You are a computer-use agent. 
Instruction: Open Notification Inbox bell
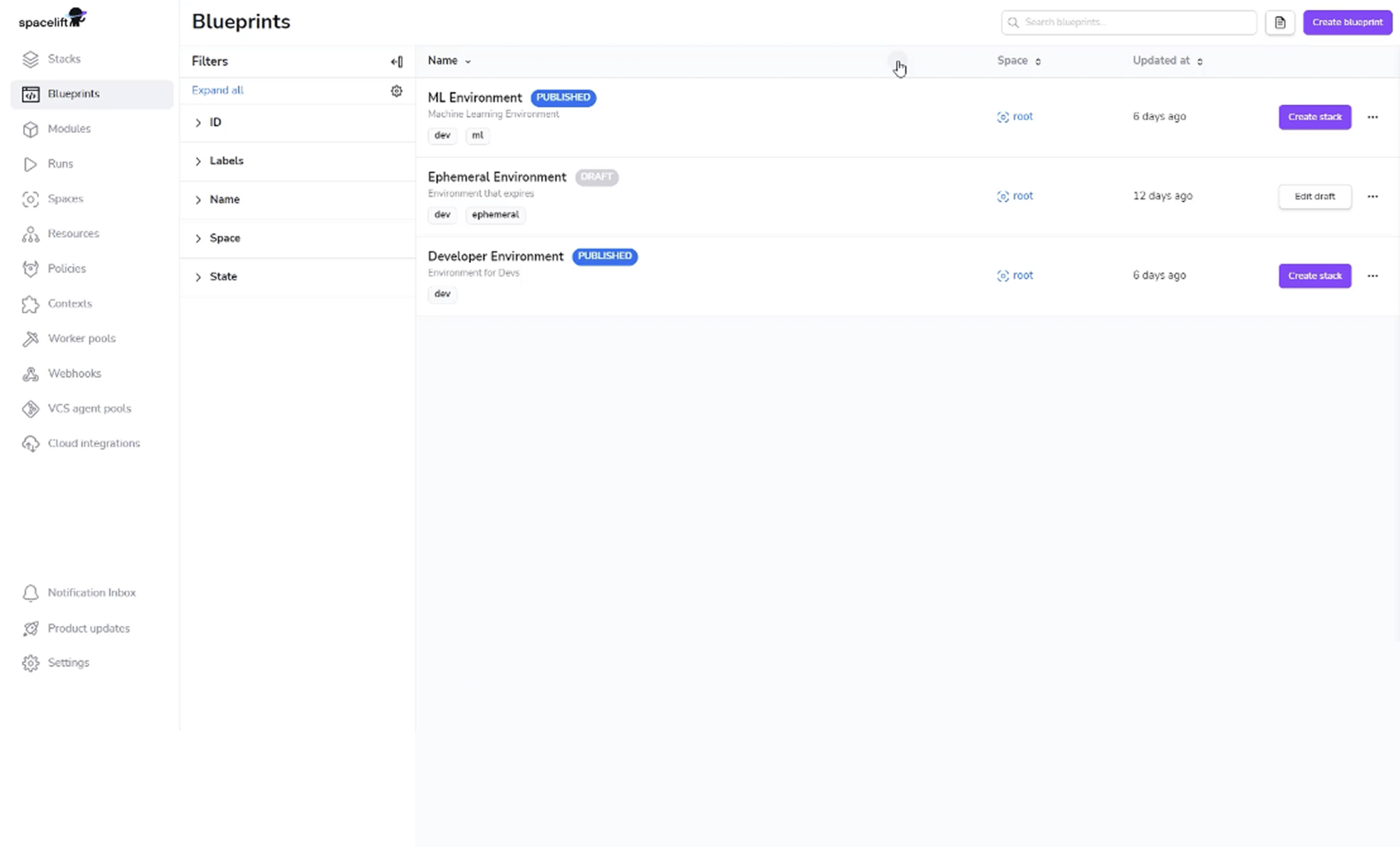[31, 593]
